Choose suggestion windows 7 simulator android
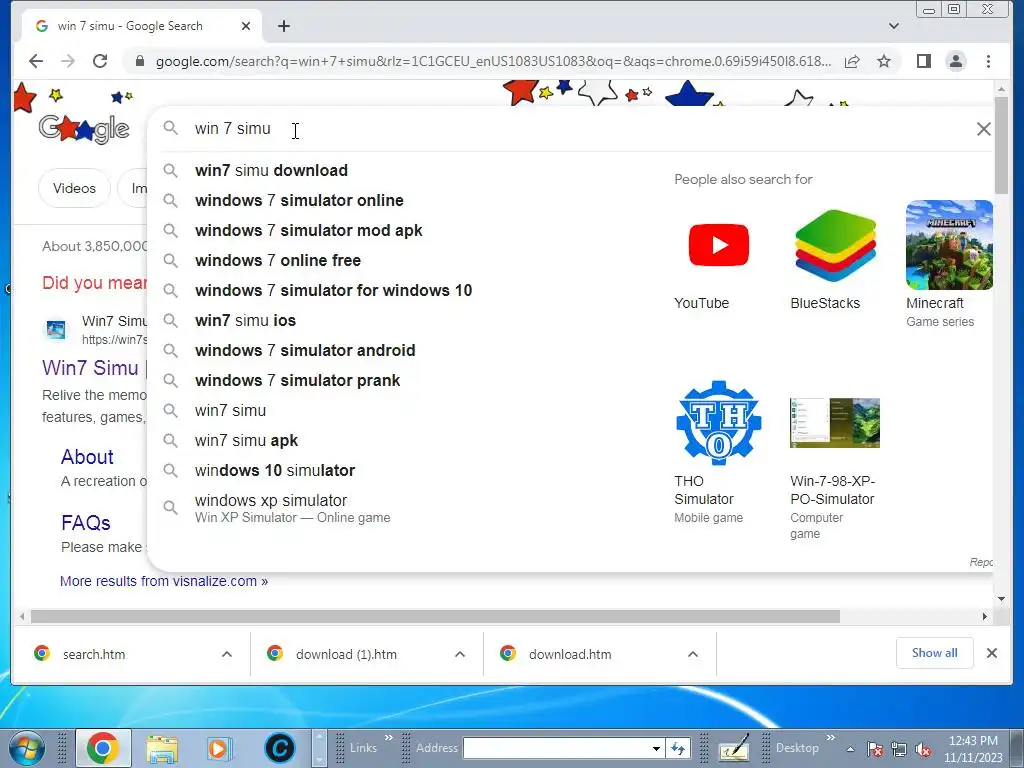This screenshot has height=768, width=1024. [305, 351]
